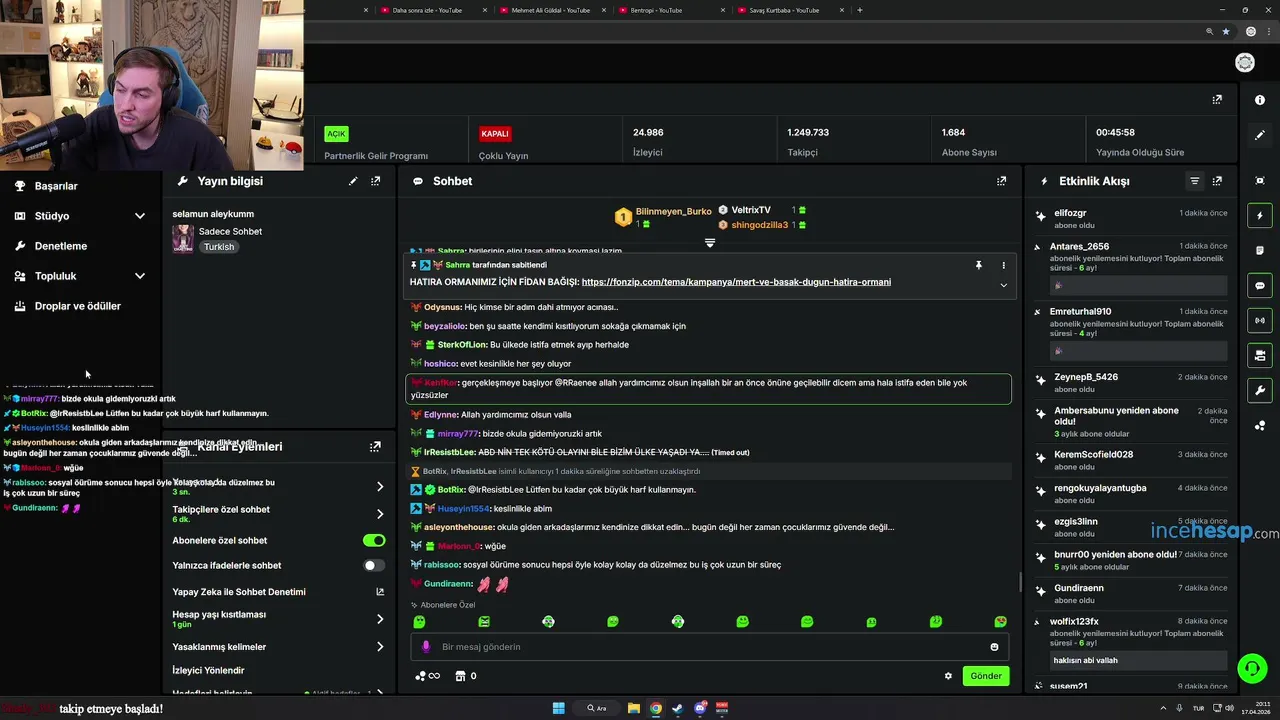Edit stream info with the pencil icon
Viewport: 1280px width, 720px height.
tap(353, 181)
